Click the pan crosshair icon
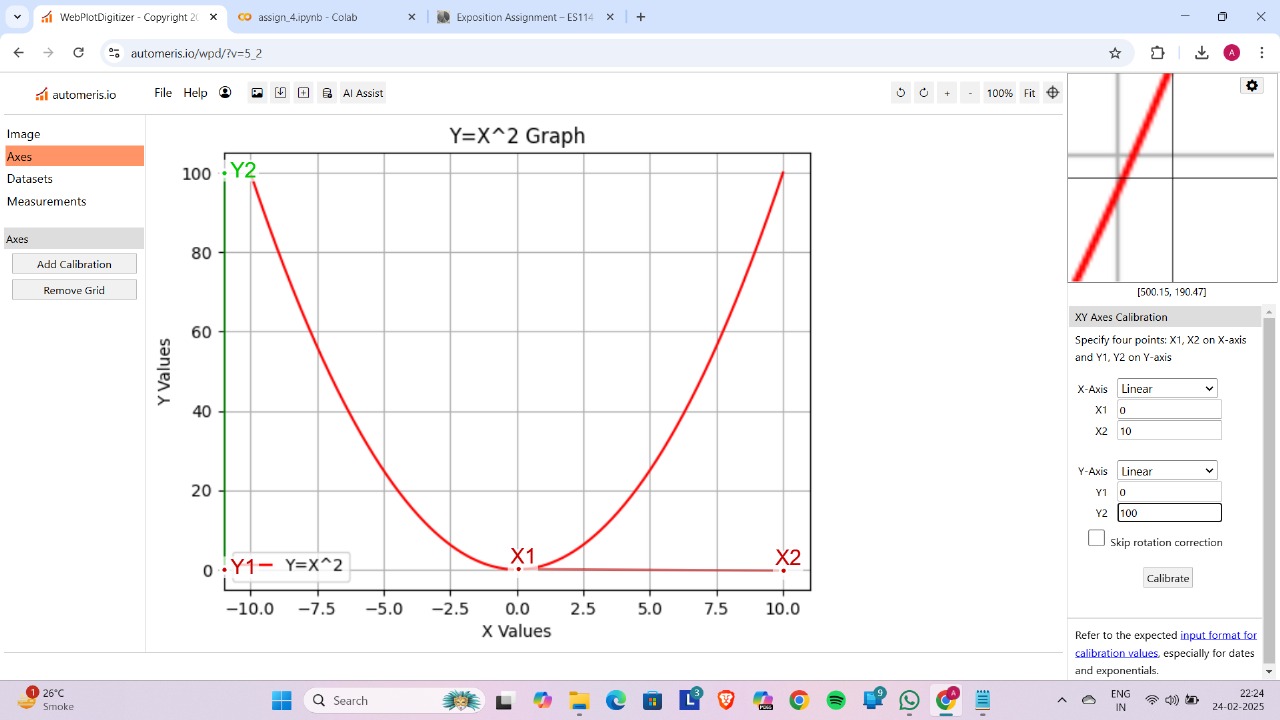1280x720 pixels. point(1053,92)
